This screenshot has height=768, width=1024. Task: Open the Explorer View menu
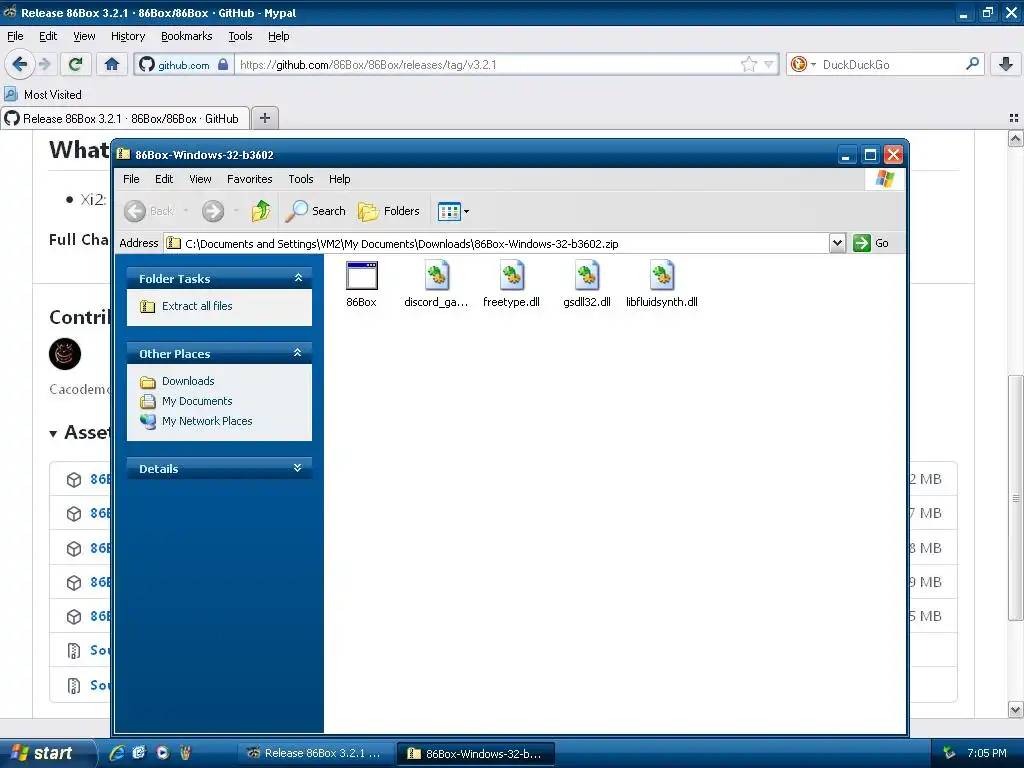[200, 179]
